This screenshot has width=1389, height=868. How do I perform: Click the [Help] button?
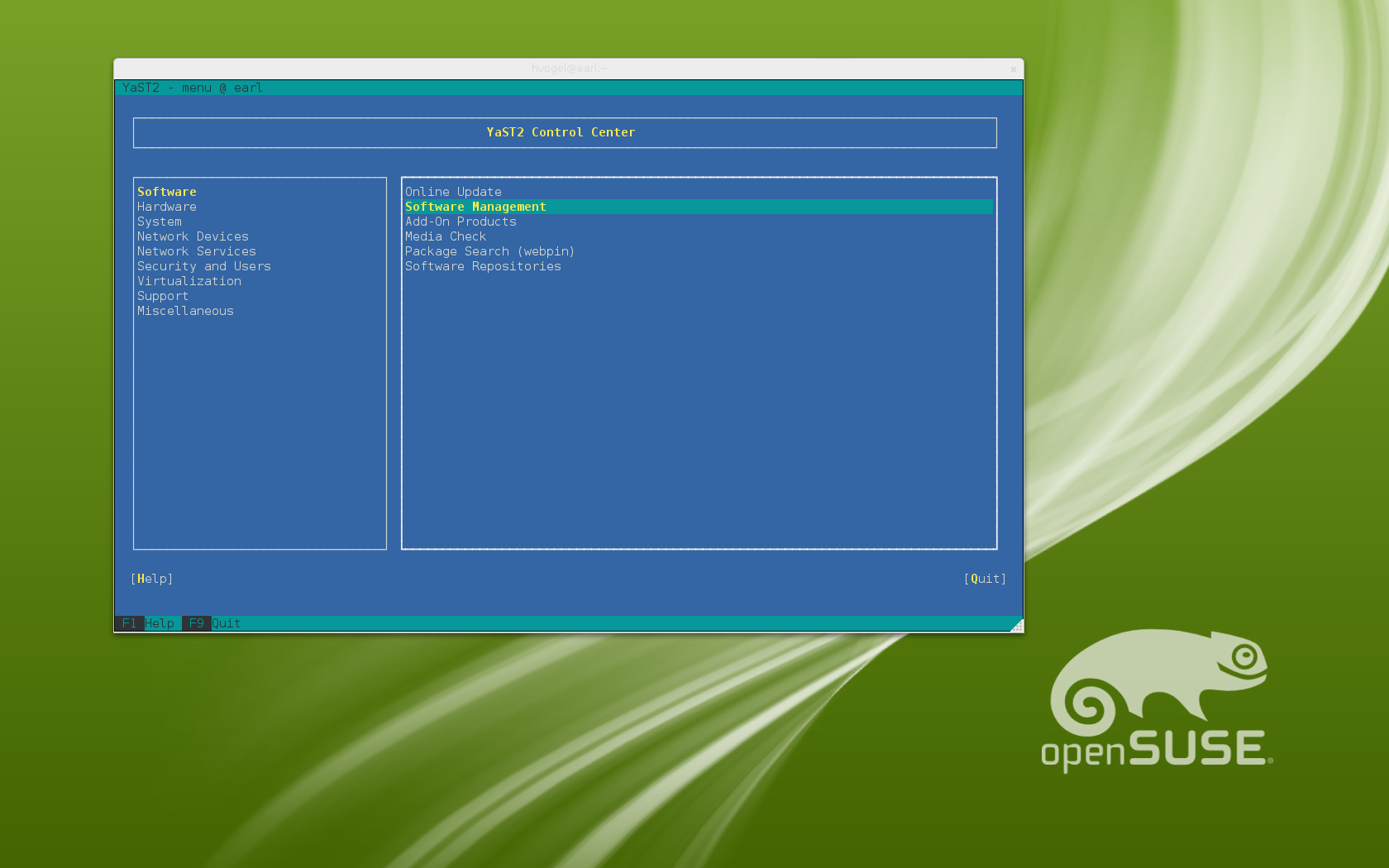[x=152, y=579]
